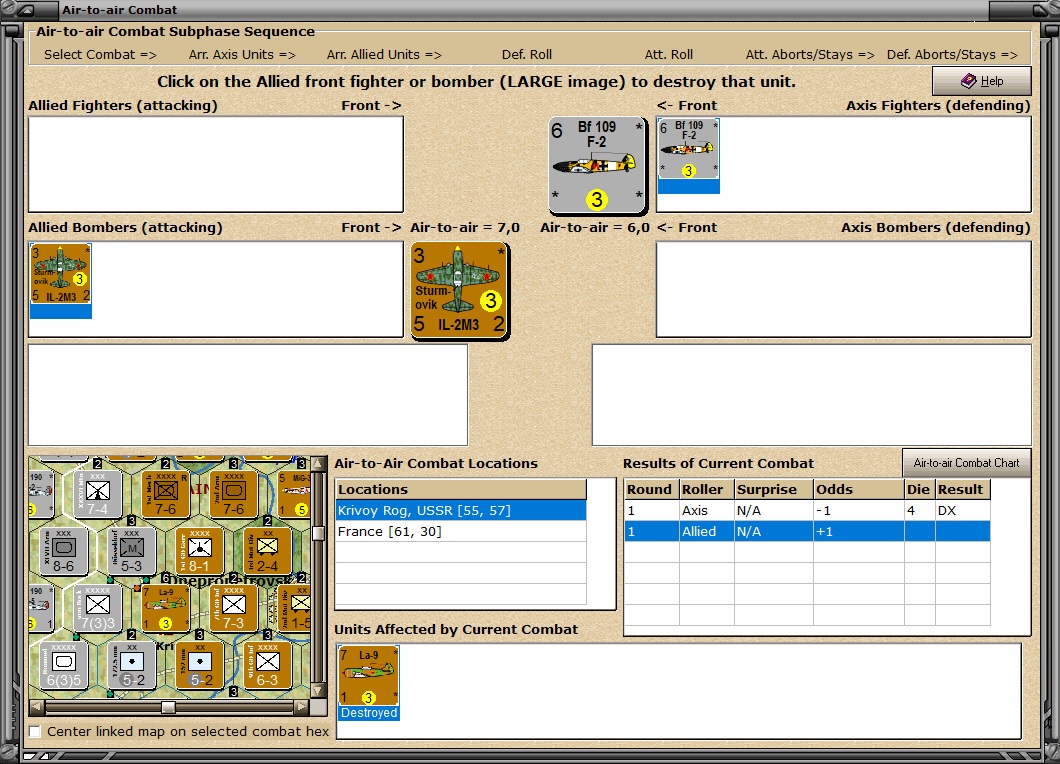1060x764 pixels.
Task: Select the grey 7-4 mountain corps on the map
Action: pyautogui.click(x=97, y=494)
